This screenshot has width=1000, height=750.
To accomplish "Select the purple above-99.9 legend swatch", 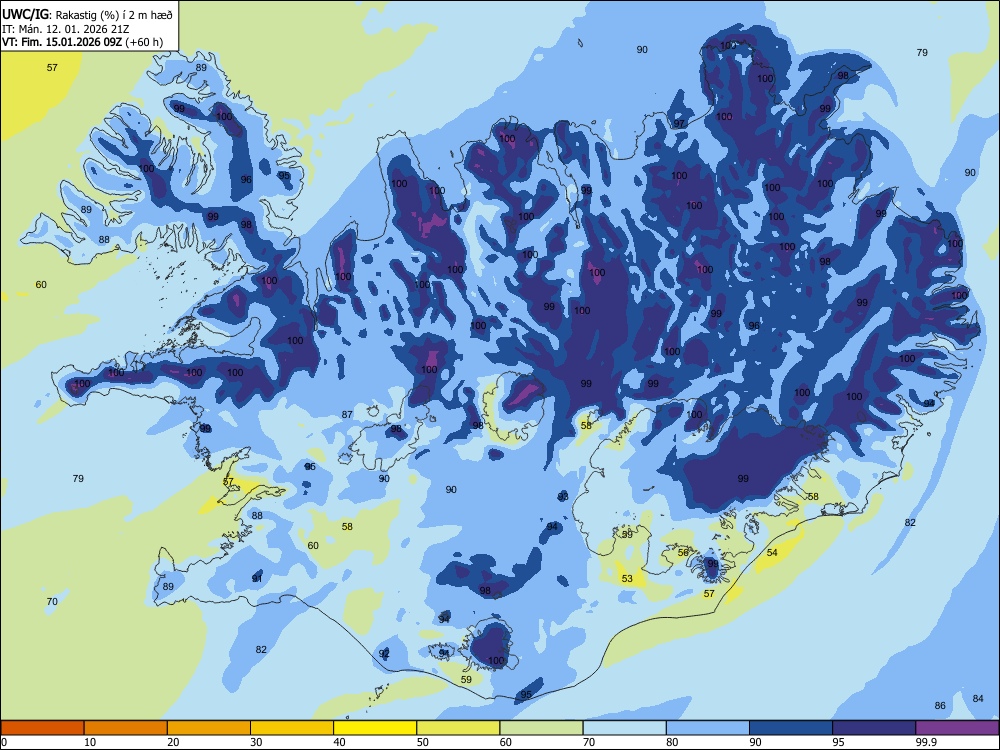I will pyautogui.click(x=957, y=728).
